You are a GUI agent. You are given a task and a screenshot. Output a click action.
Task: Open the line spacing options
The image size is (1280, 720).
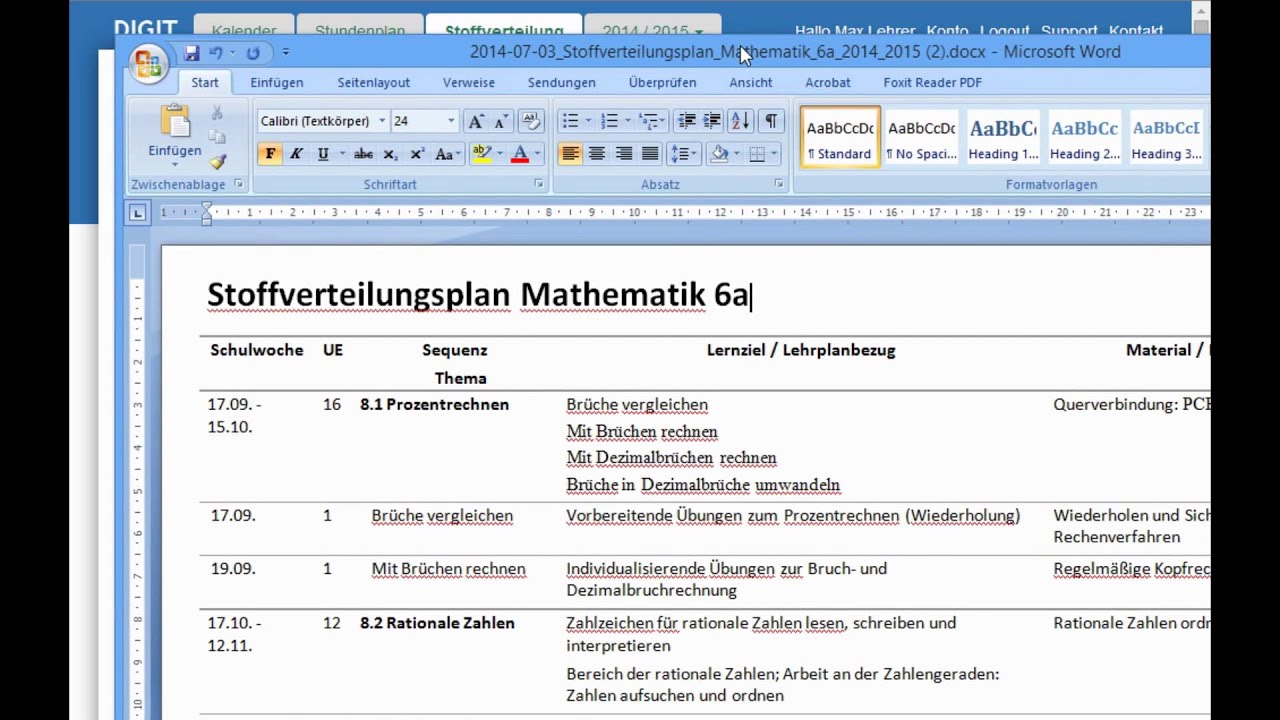coord(683,154)
